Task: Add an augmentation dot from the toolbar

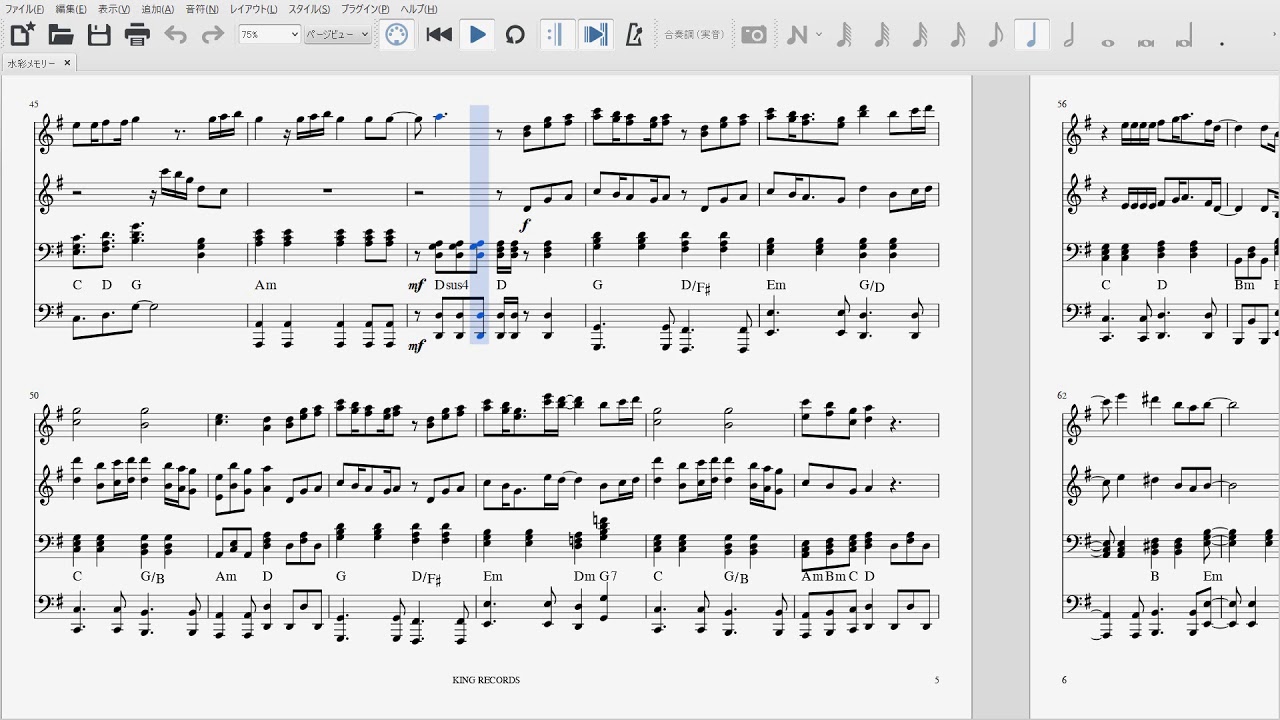Action: coord(1222,42)
